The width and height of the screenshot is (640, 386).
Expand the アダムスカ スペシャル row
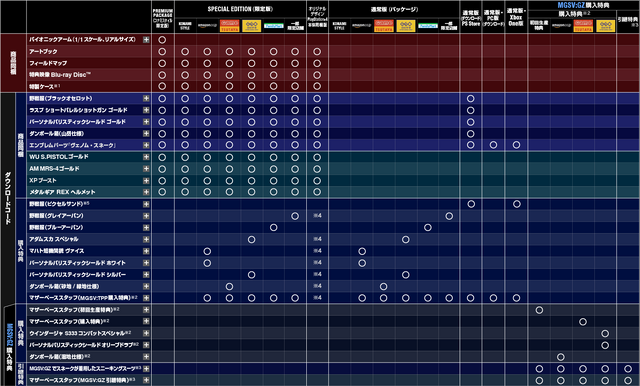pos(146,239)
